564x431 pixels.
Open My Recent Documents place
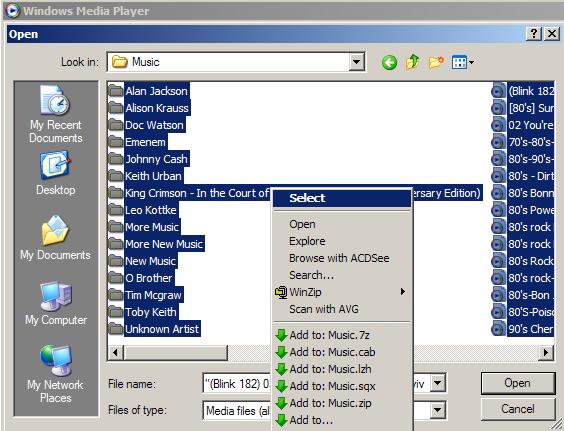[x=56, y=114]
